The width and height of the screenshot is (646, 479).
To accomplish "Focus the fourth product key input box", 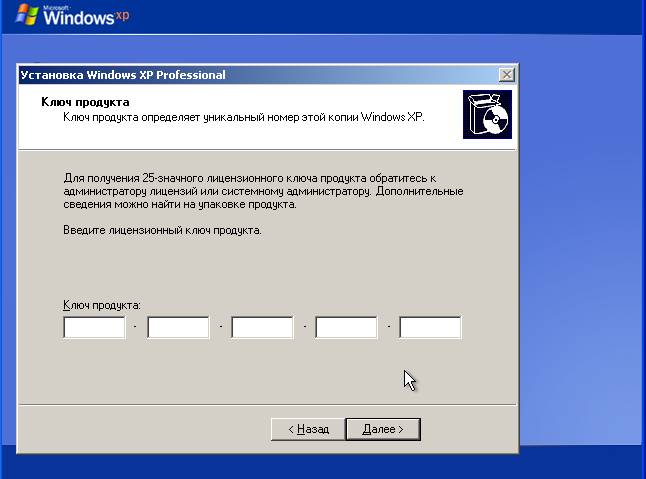I will pyautogui.click(x=346, y=328).
